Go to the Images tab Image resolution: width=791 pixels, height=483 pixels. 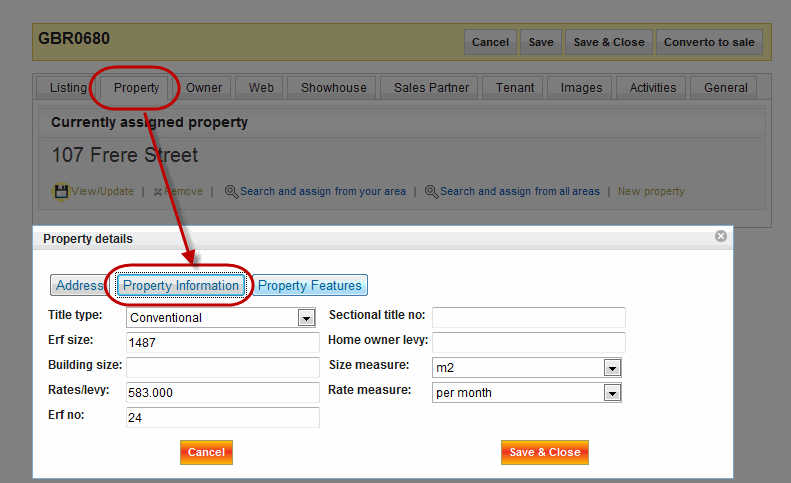coord(581,88)
